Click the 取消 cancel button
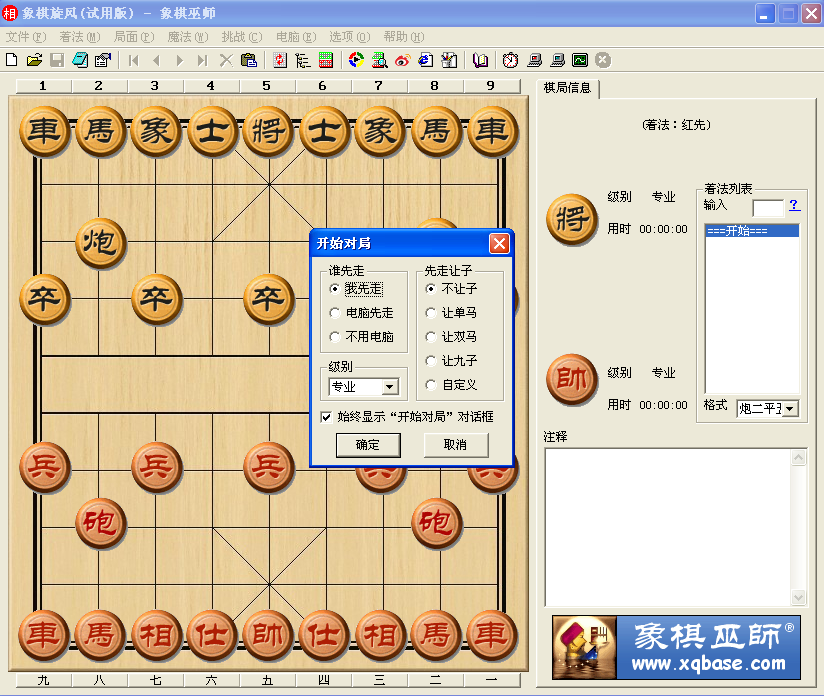This screenshot has width=824, height=696. pos(455,446)
